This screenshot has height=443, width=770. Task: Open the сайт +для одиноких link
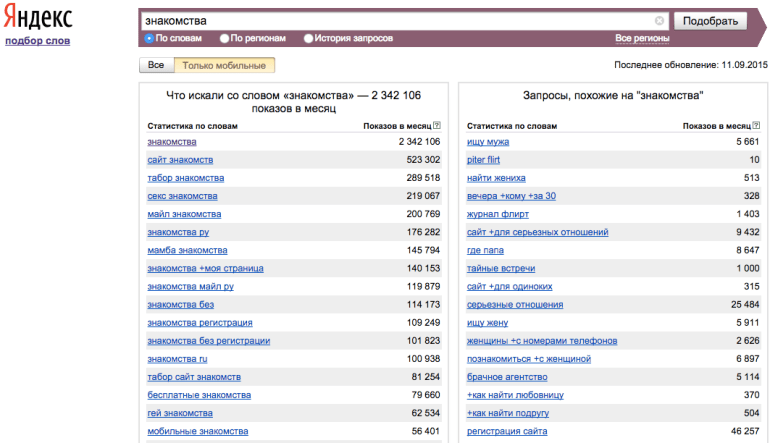pyautogui.click(x=509, y=287)
